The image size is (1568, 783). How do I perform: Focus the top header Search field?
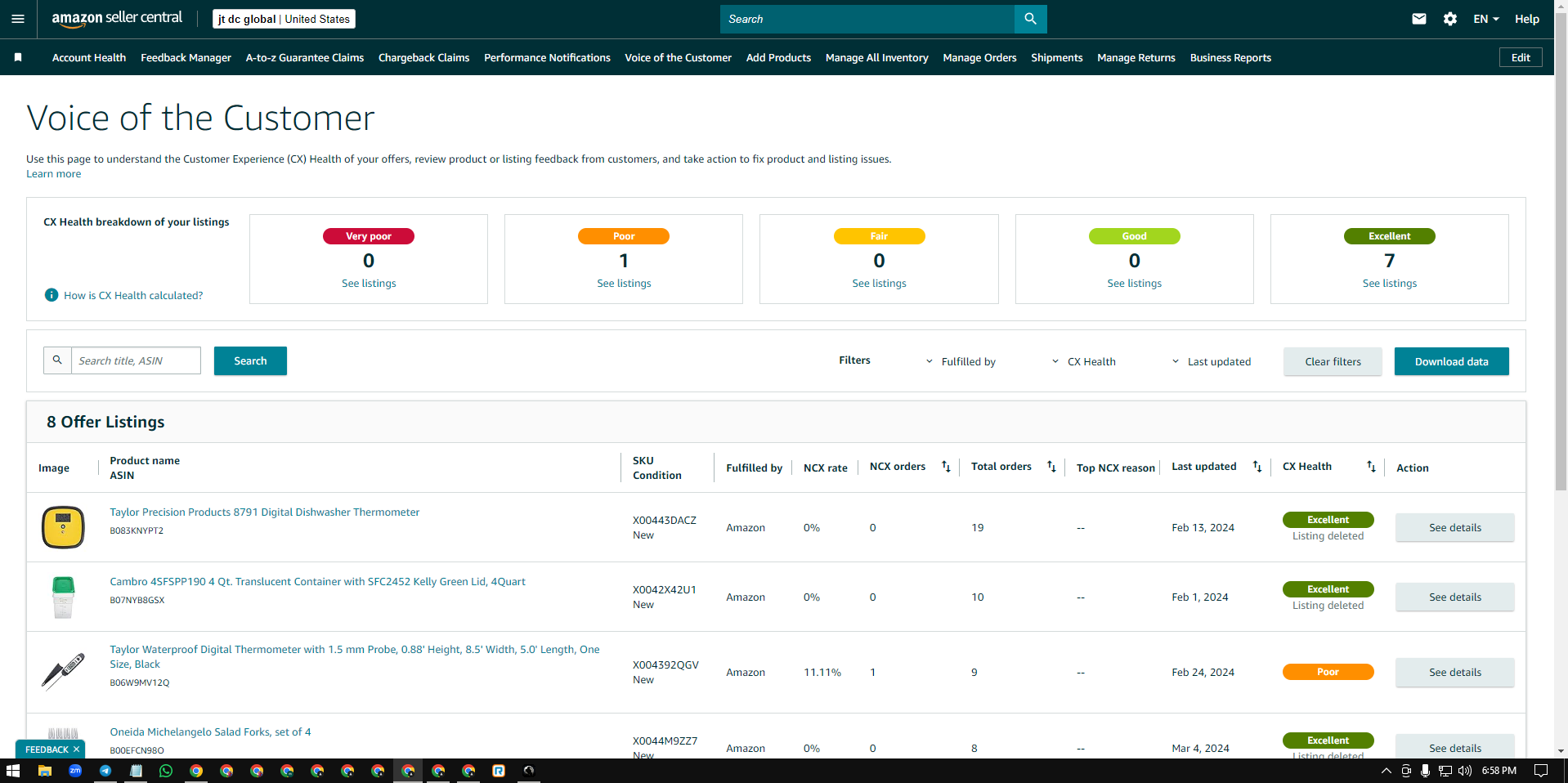(x=867, y=19)
